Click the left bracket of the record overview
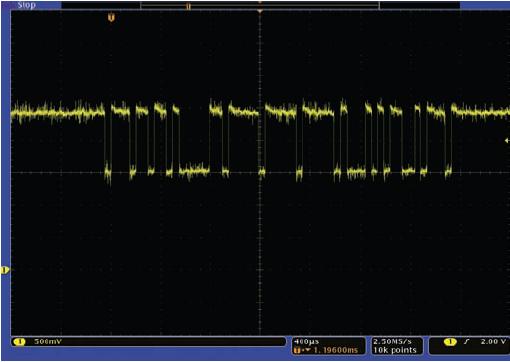Viewport: 510px width, 362px height. click(x=141, y=5)
